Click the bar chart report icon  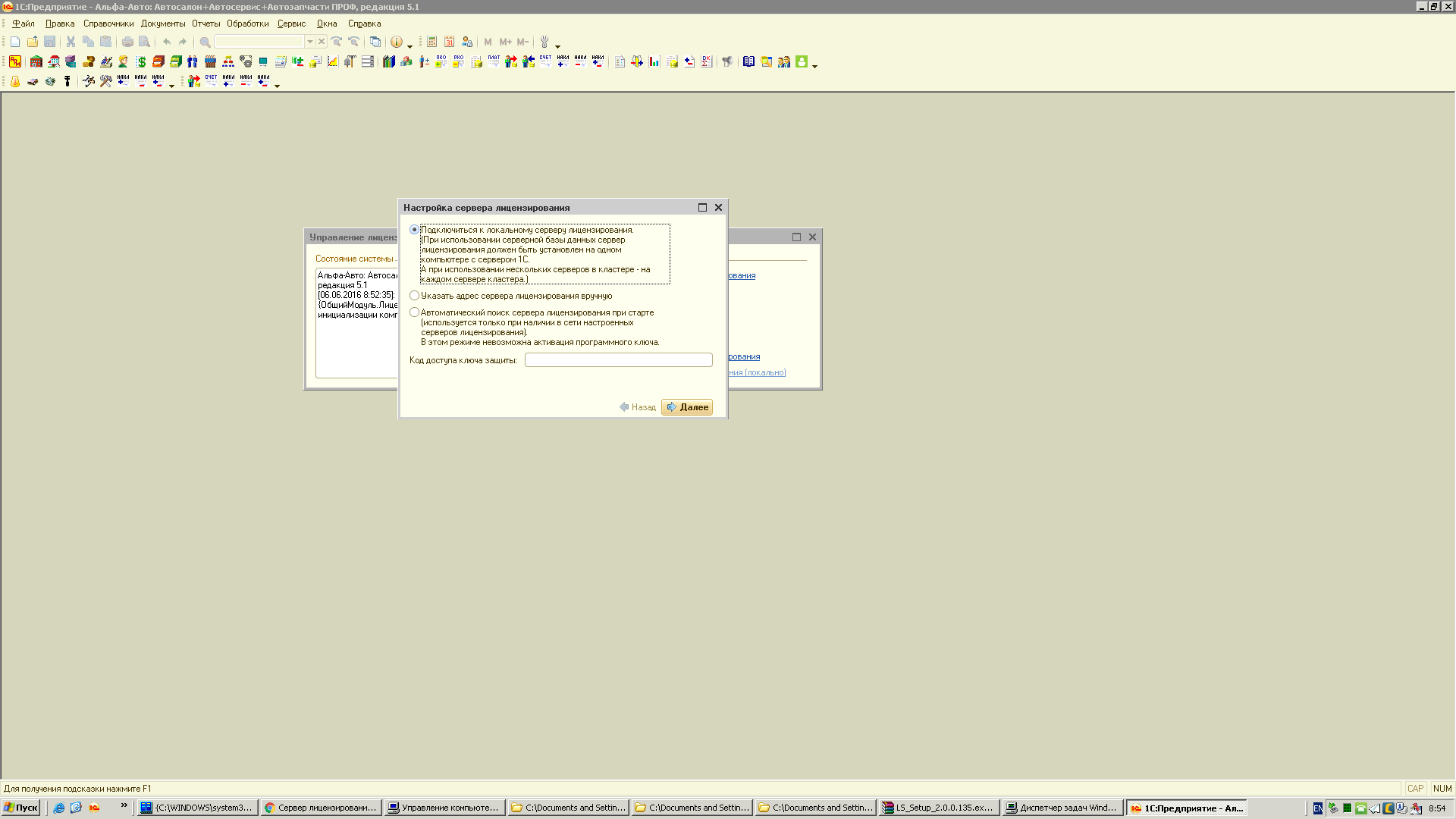pyautogui.click(x=654, y=61)
